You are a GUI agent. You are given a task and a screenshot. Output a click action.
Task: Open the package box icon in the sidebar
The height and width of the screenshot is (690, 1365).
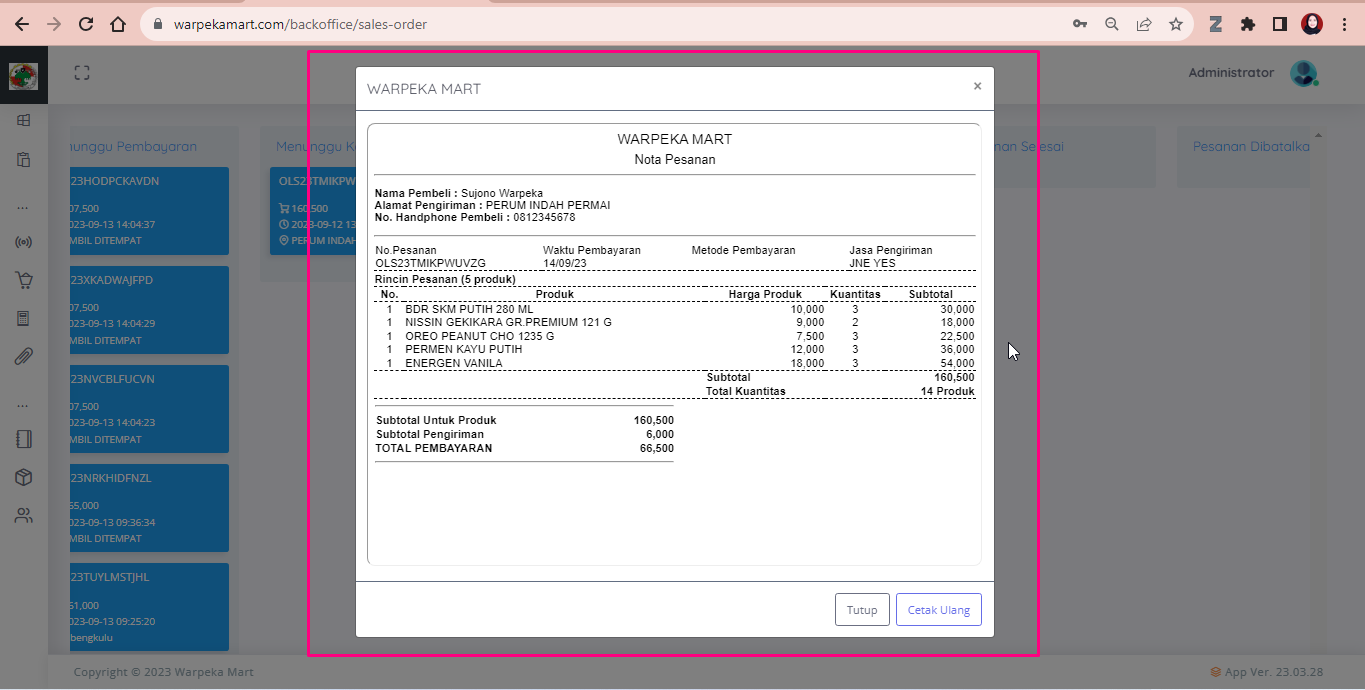pyautogui.click(x=24, y=478)
